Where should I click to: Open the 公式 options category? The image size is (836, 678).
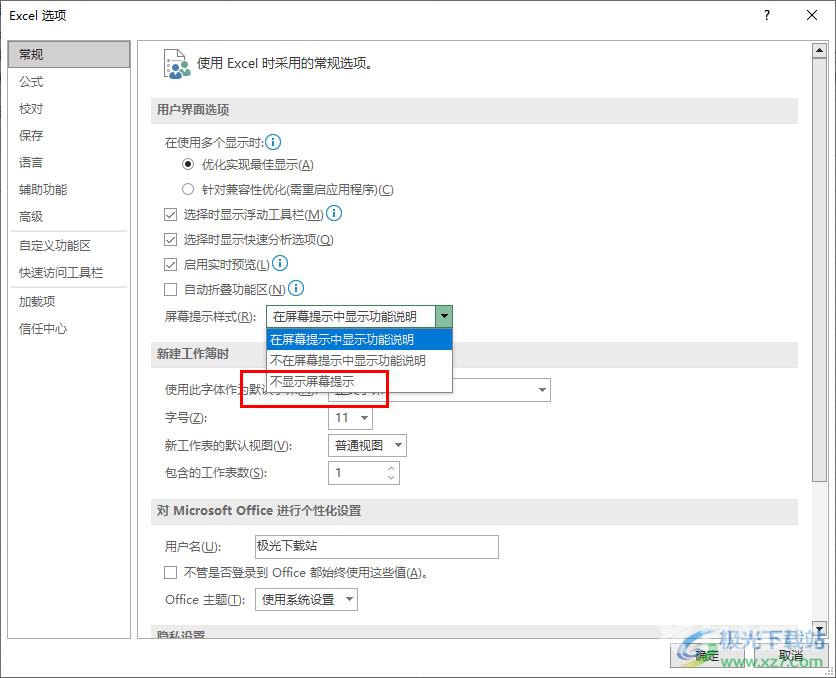click(x=69, y=82)
